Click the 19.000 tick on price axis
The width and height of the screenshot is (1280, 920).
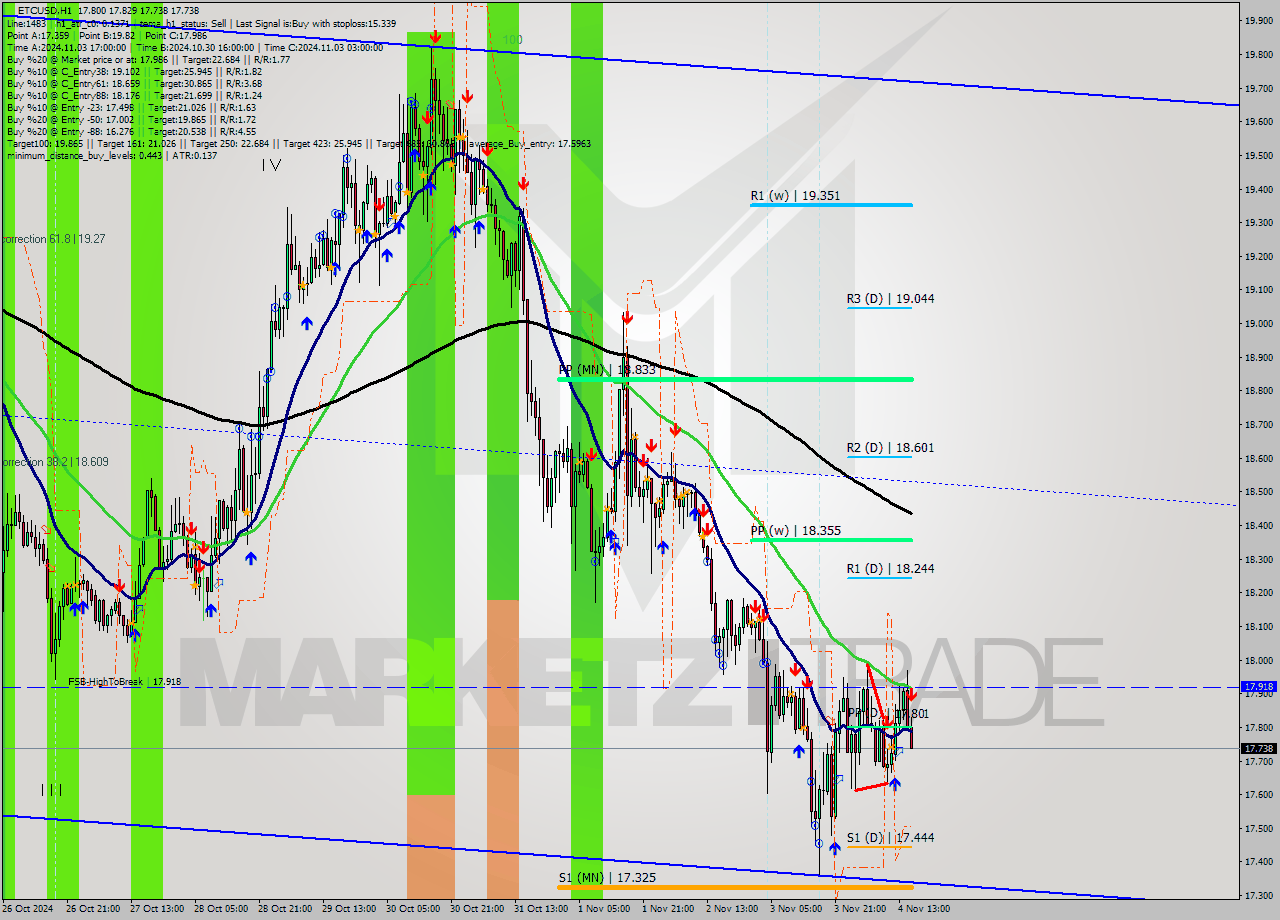tap(1257, 323)
